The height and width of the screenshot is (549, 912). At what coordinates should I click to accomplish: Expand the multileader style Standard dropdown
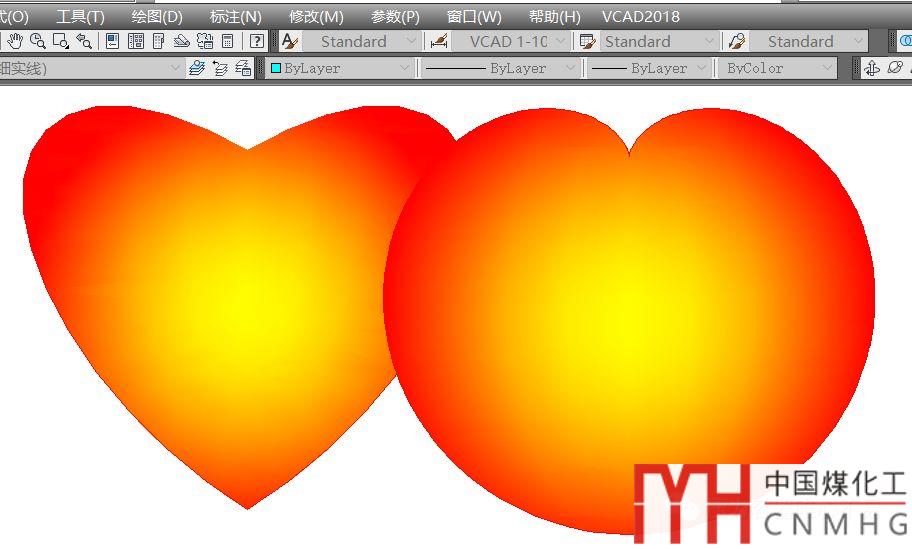pos(858,41)
